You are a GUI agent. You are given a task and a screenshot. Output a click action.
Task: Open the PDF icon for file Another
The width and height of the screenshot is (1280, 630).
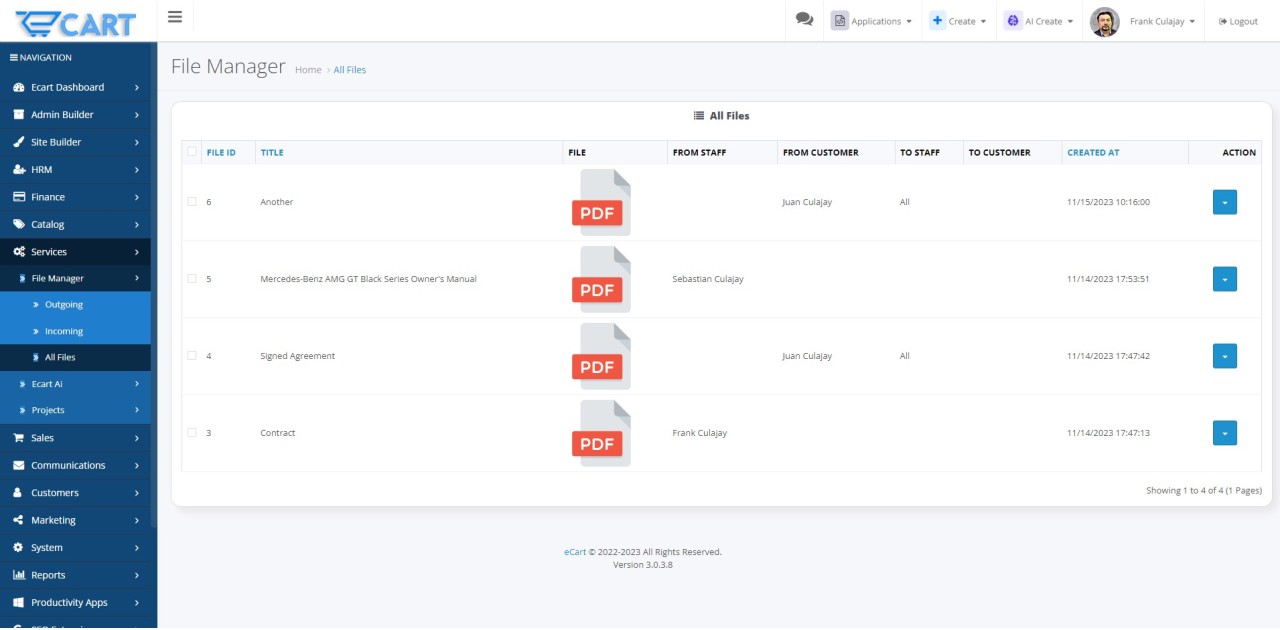point(601,202)
